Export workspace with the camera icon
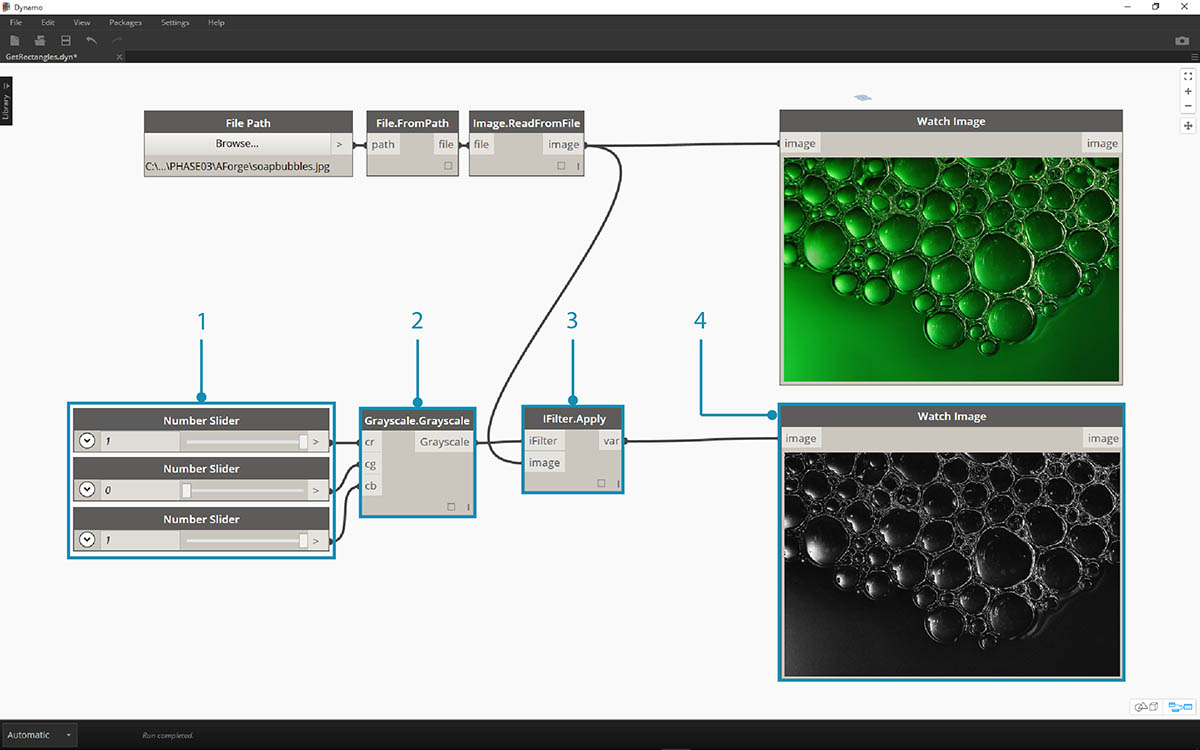 pos(1182,41)
